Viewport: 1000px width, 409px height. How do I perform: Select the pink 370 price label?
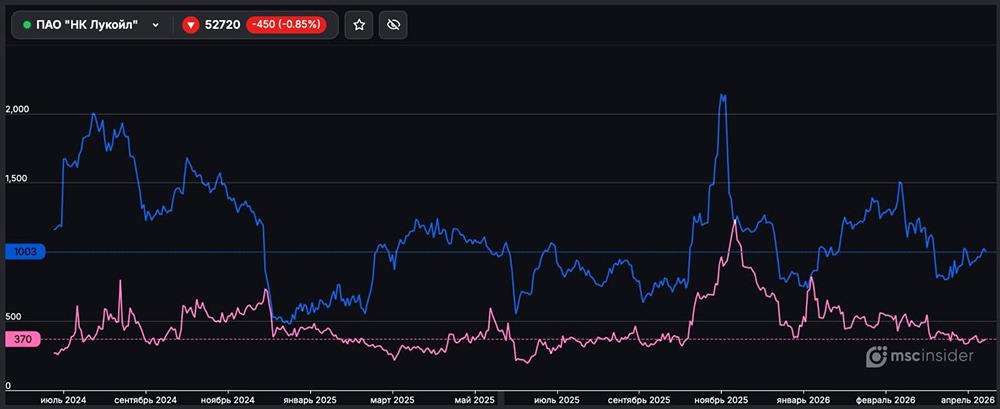pos(24,340)
